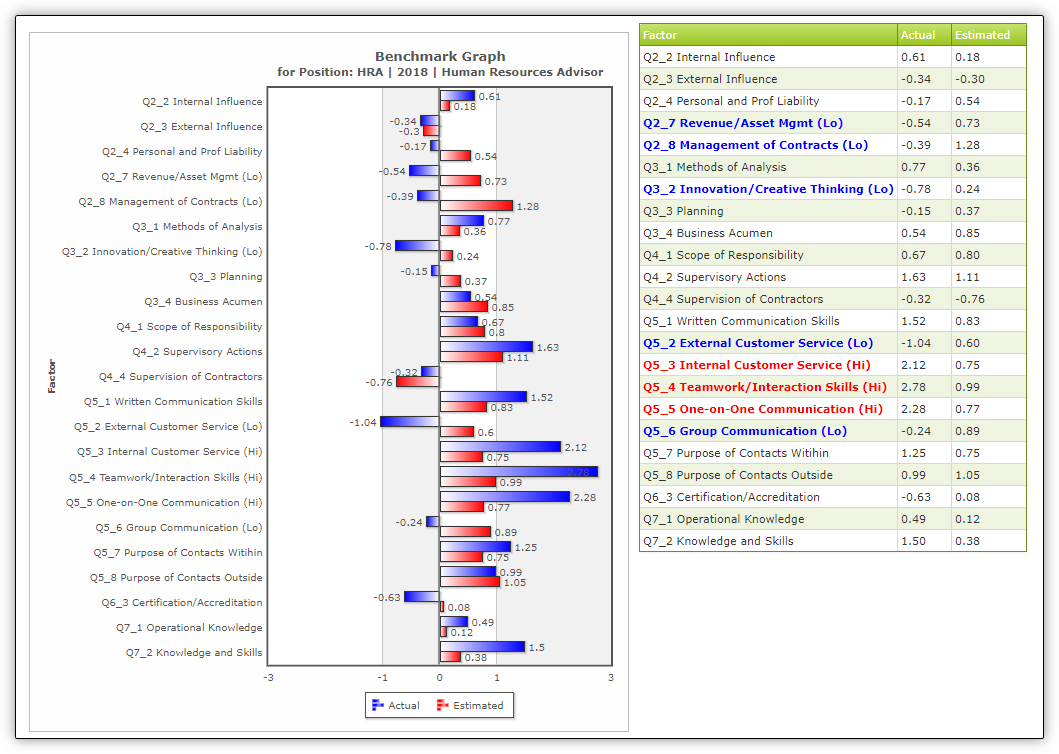Click Q4_4 Supervision of Contractors in table
The width and height of the screenshot is (1059, 754).
733,299
